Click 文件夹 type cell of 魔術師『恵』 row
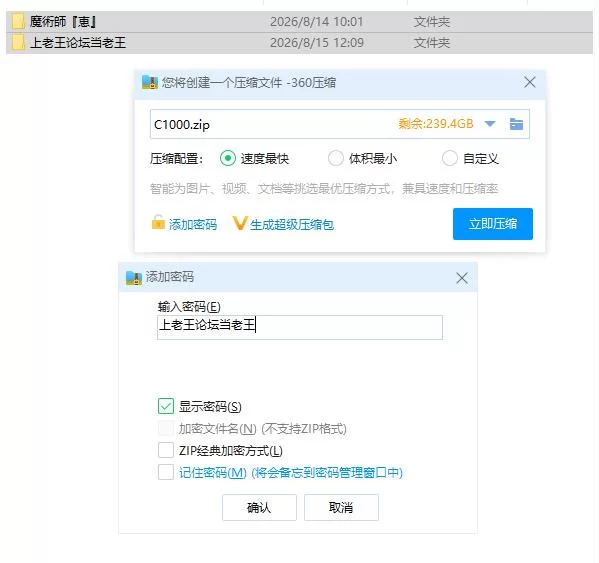Image resolution: width=599 pixels, height=563 pixels. point(432,22)
